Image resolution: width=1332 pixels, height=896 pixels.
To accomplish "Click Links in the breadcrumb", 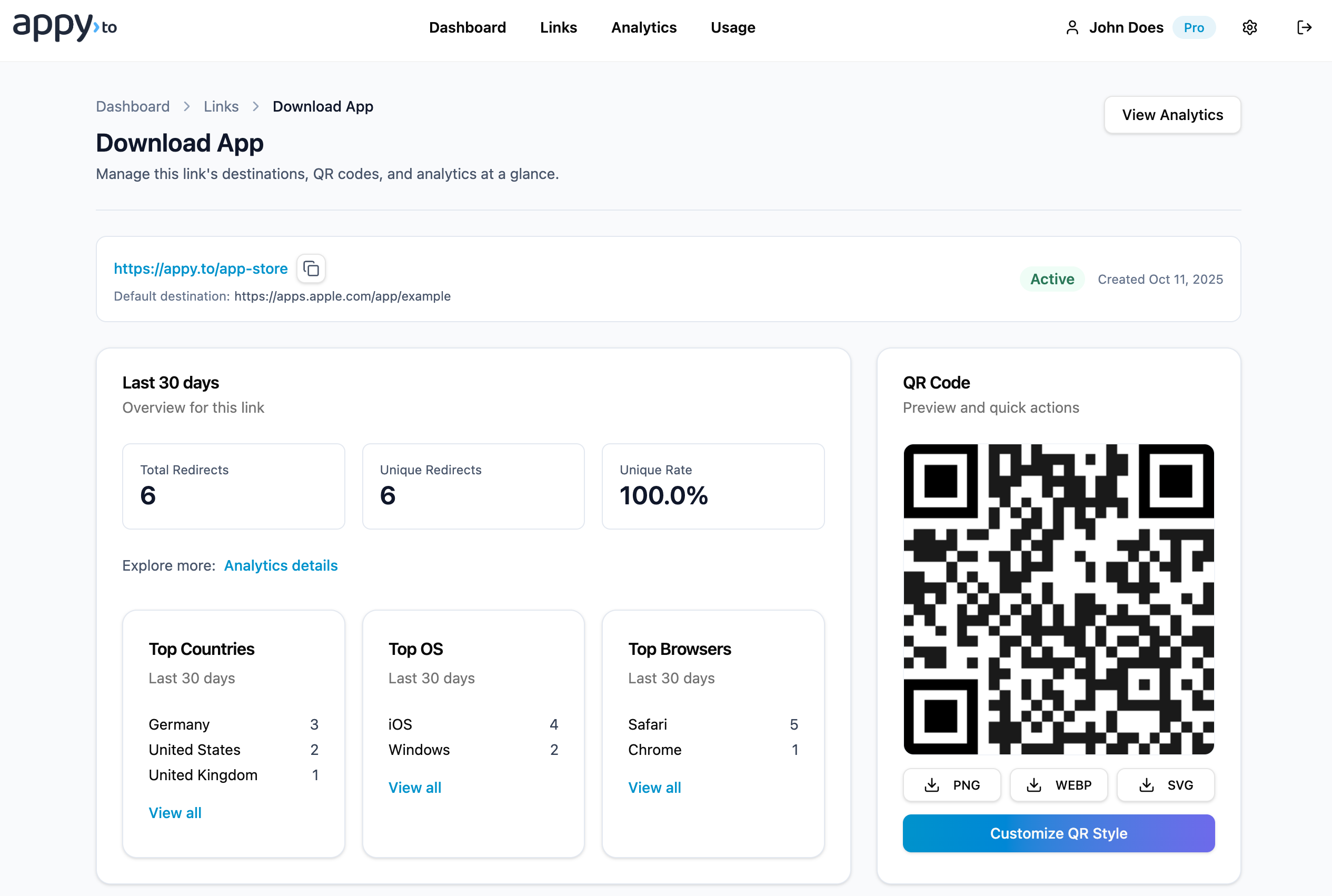I will [221, 106].
